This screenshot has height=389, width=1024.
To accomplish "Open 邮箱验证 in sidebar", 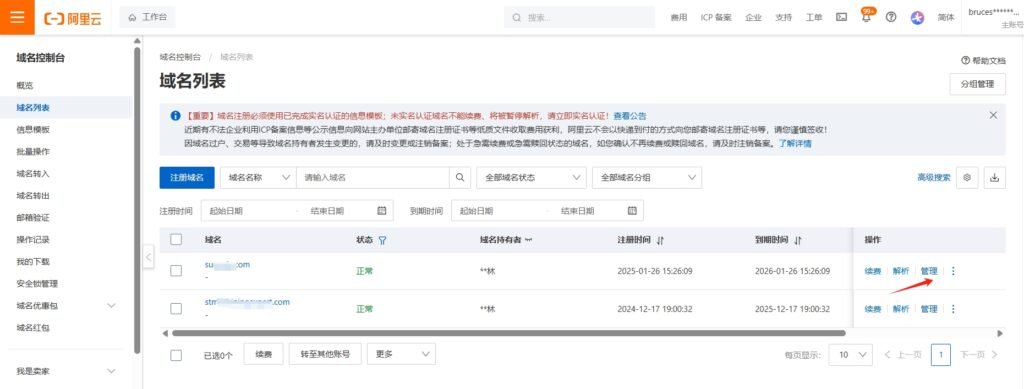I will (x=33, y=217).
